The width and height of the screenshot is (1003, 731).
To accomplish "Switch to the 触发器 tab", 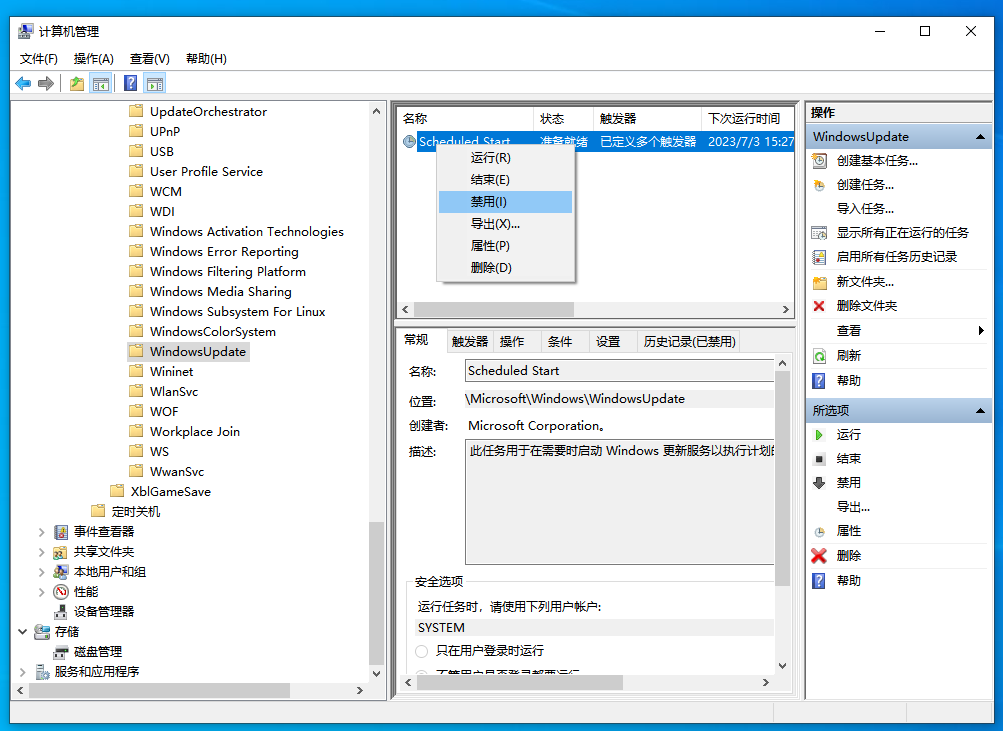I will 469,341.
